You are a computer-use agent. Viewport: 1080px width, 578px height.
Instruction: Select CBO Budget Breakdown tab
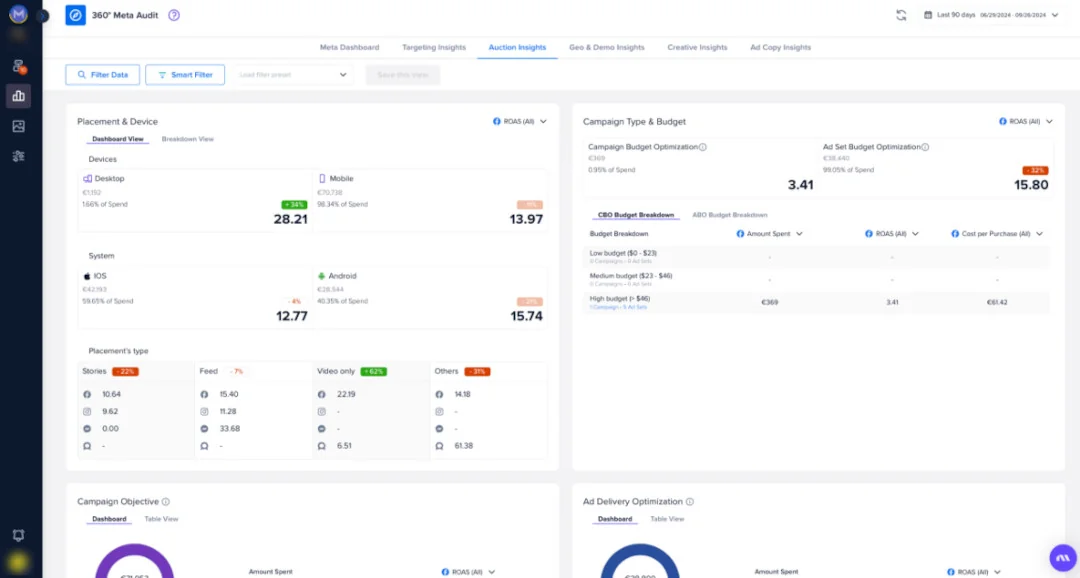point(636,215)
